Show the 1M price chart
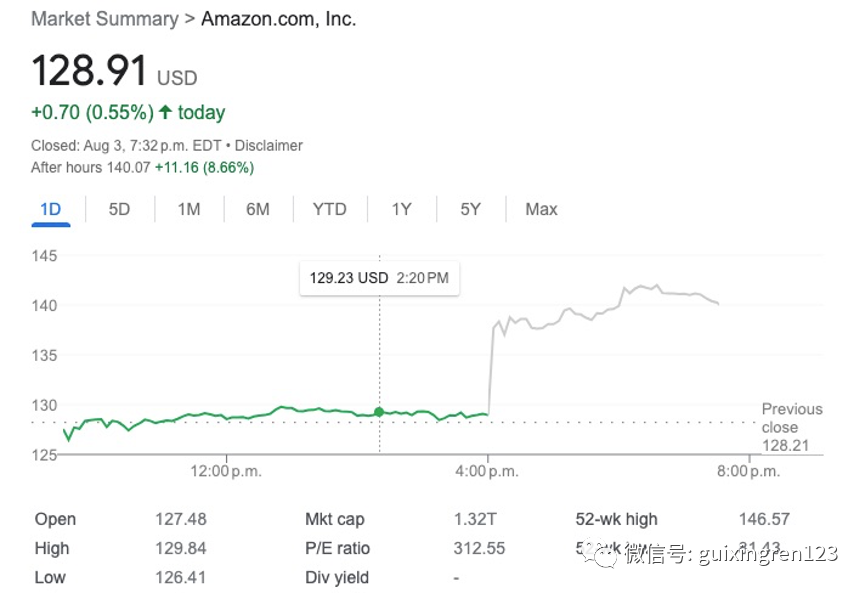 tap(189, 209)
